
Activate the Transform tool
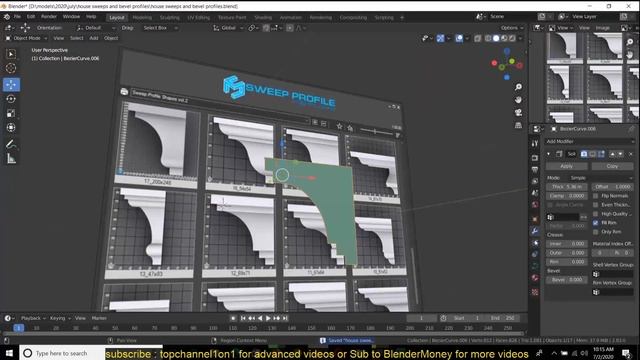coord(11,128)
